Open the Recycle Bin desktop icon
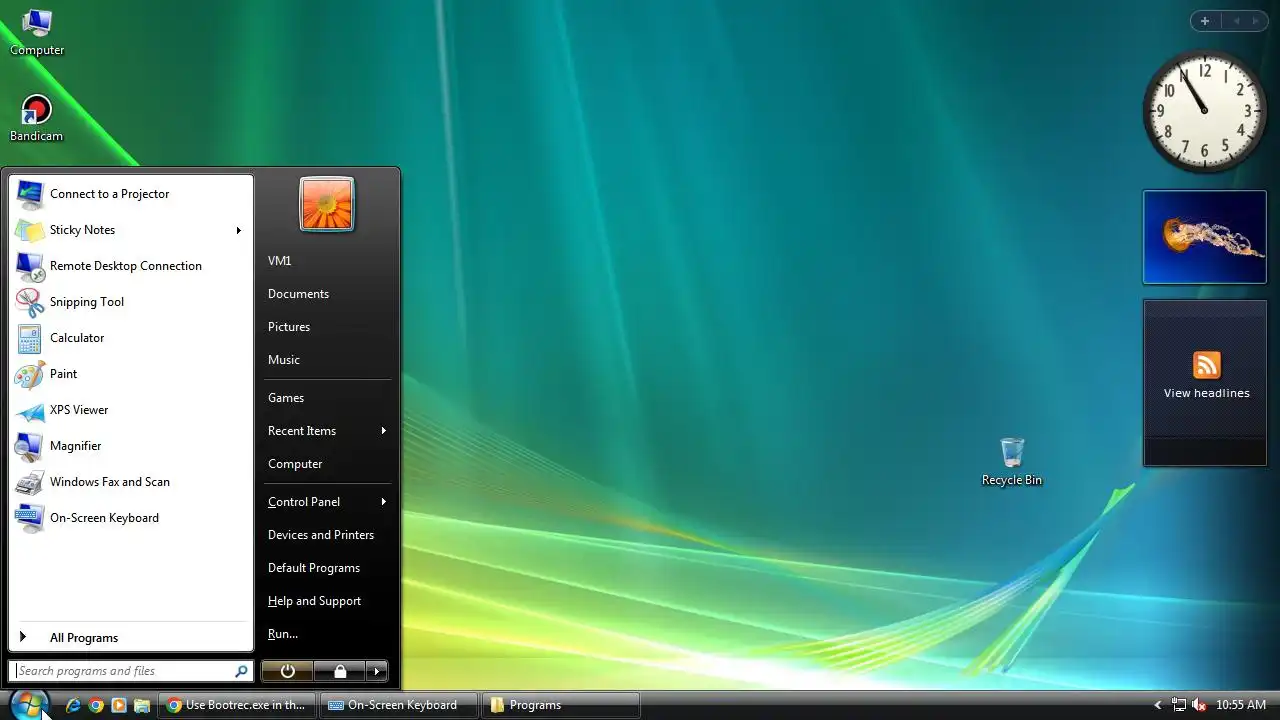This screenshot has width=1280, height=720. (1012, 462)
